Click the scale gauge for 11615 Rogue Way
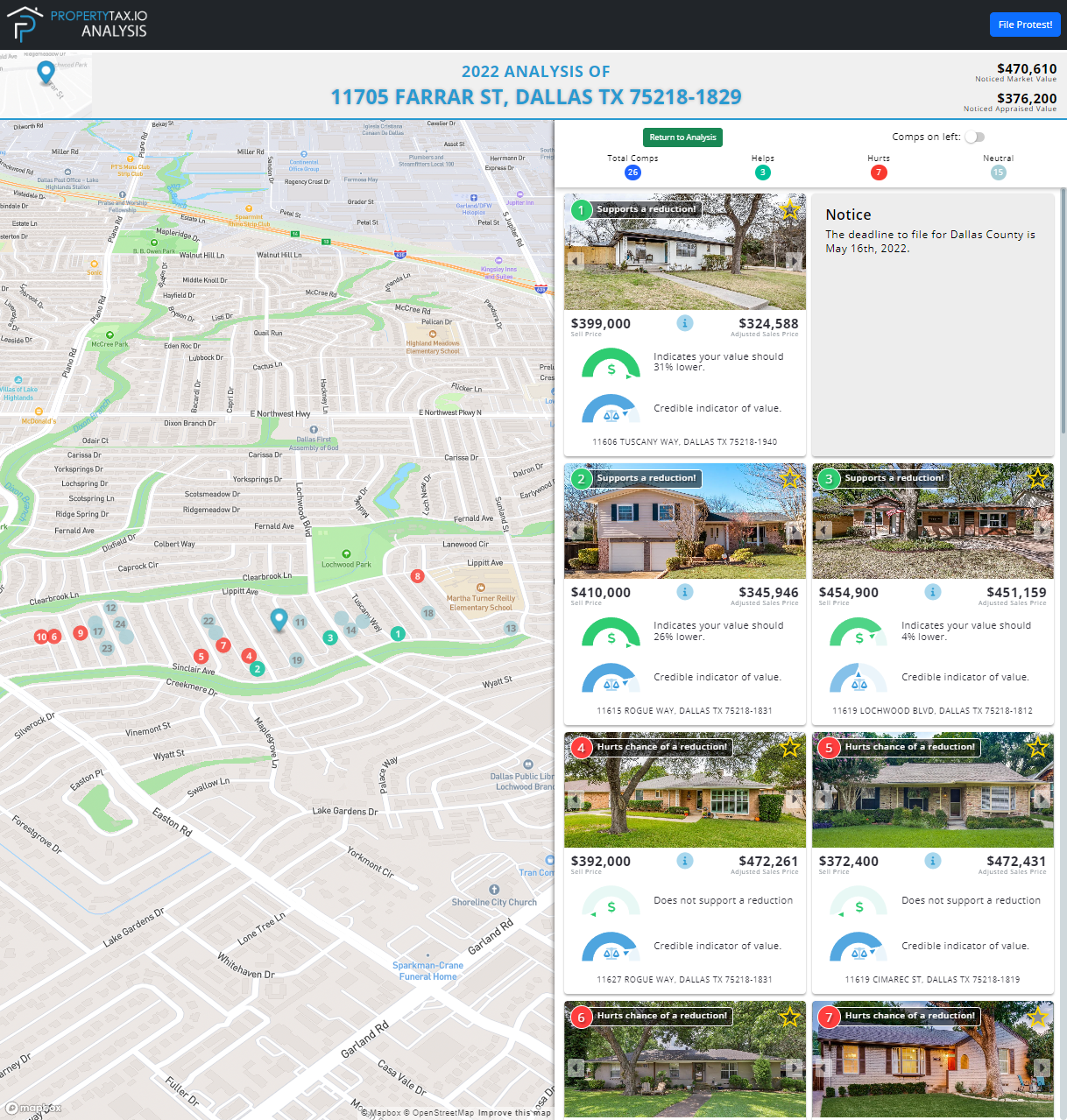Image resolution: width=1067 pixels, height=1120 pixels. [611, 678]
